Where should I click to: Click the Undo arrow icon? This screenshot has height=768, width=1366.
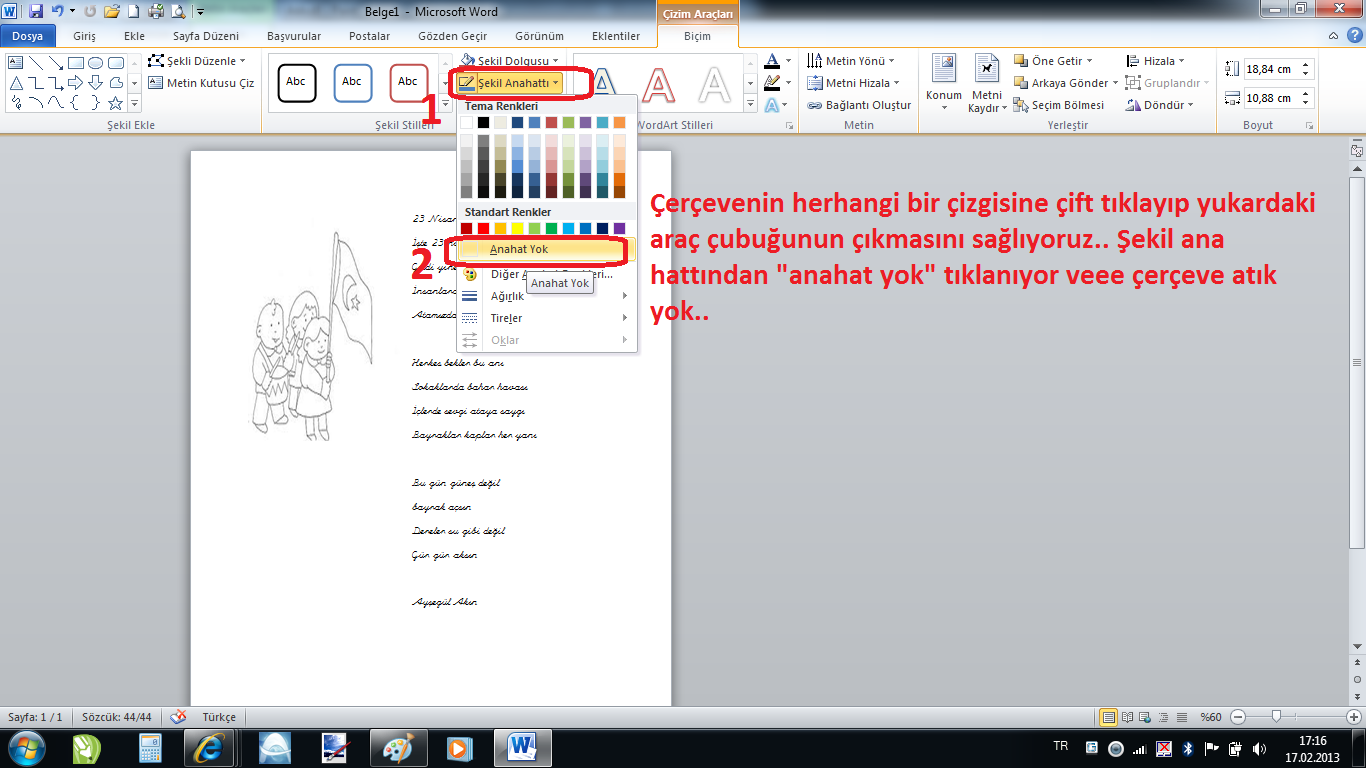point(57,12)
